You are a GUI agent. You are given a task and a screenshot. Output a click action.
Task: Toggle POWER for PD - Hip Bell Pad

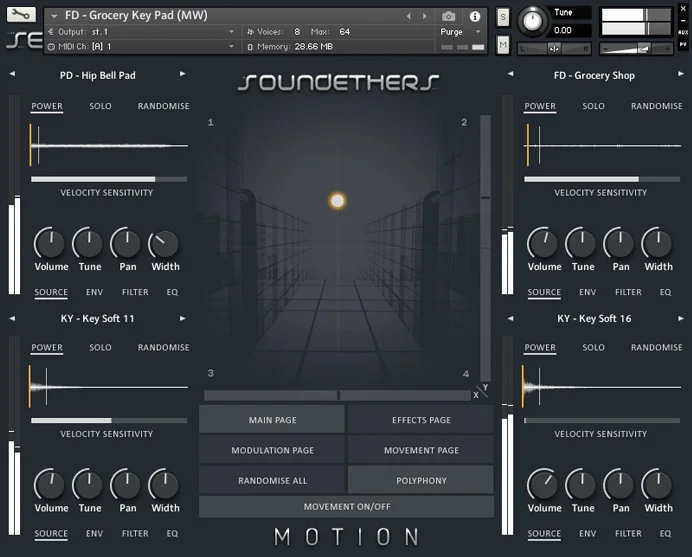coord(47,106)
